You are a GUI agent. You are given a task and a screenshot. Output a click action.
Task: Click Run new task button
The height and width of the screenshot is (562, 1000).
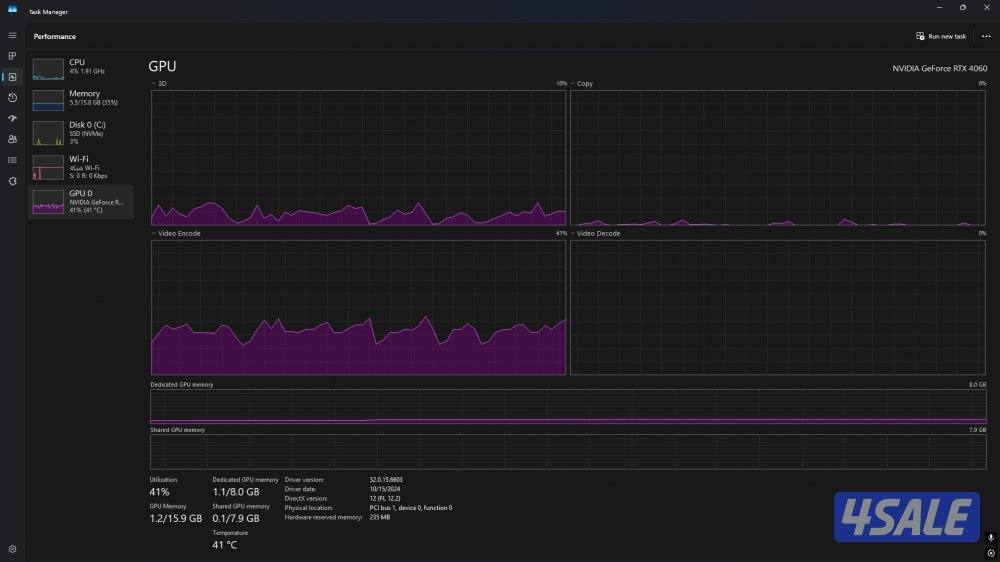click(941, 36)
